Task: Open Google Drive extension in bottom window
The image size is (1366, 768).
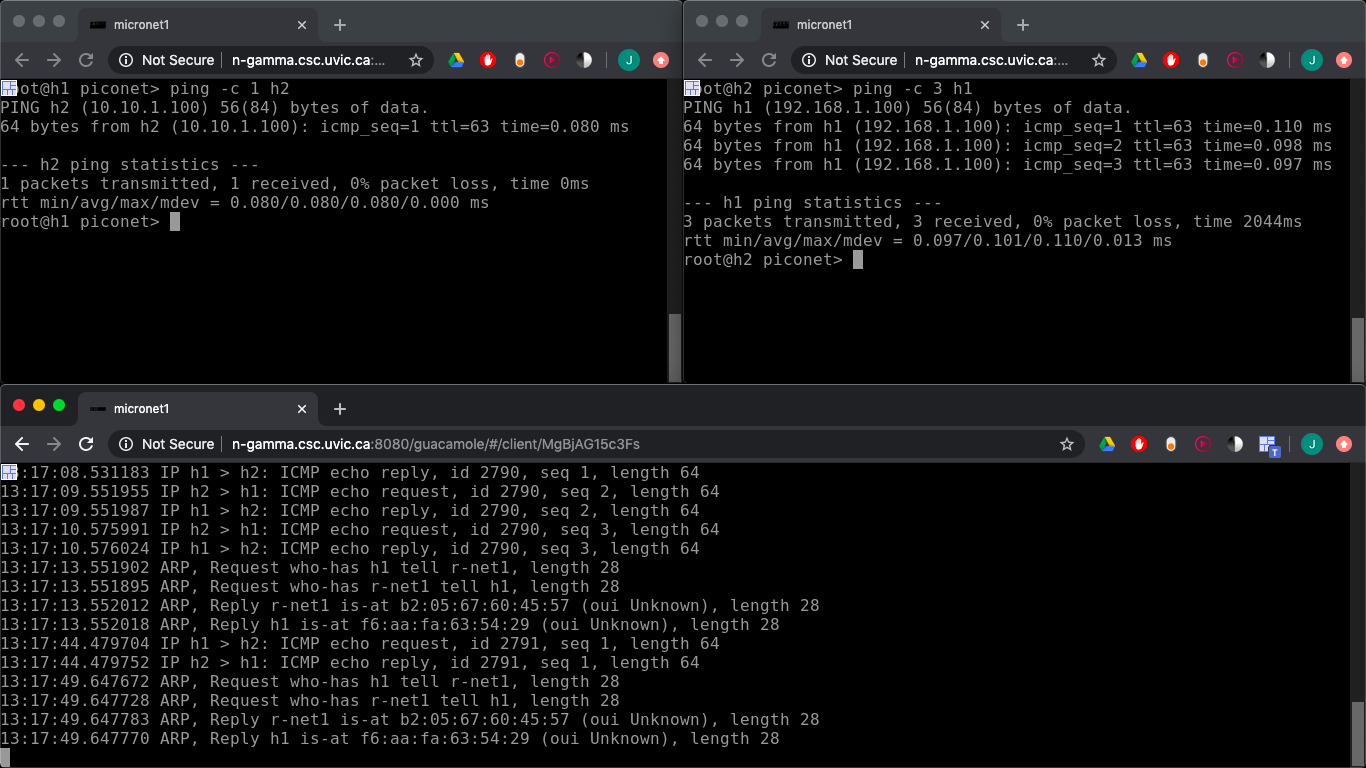Action: pos(1107,444)
